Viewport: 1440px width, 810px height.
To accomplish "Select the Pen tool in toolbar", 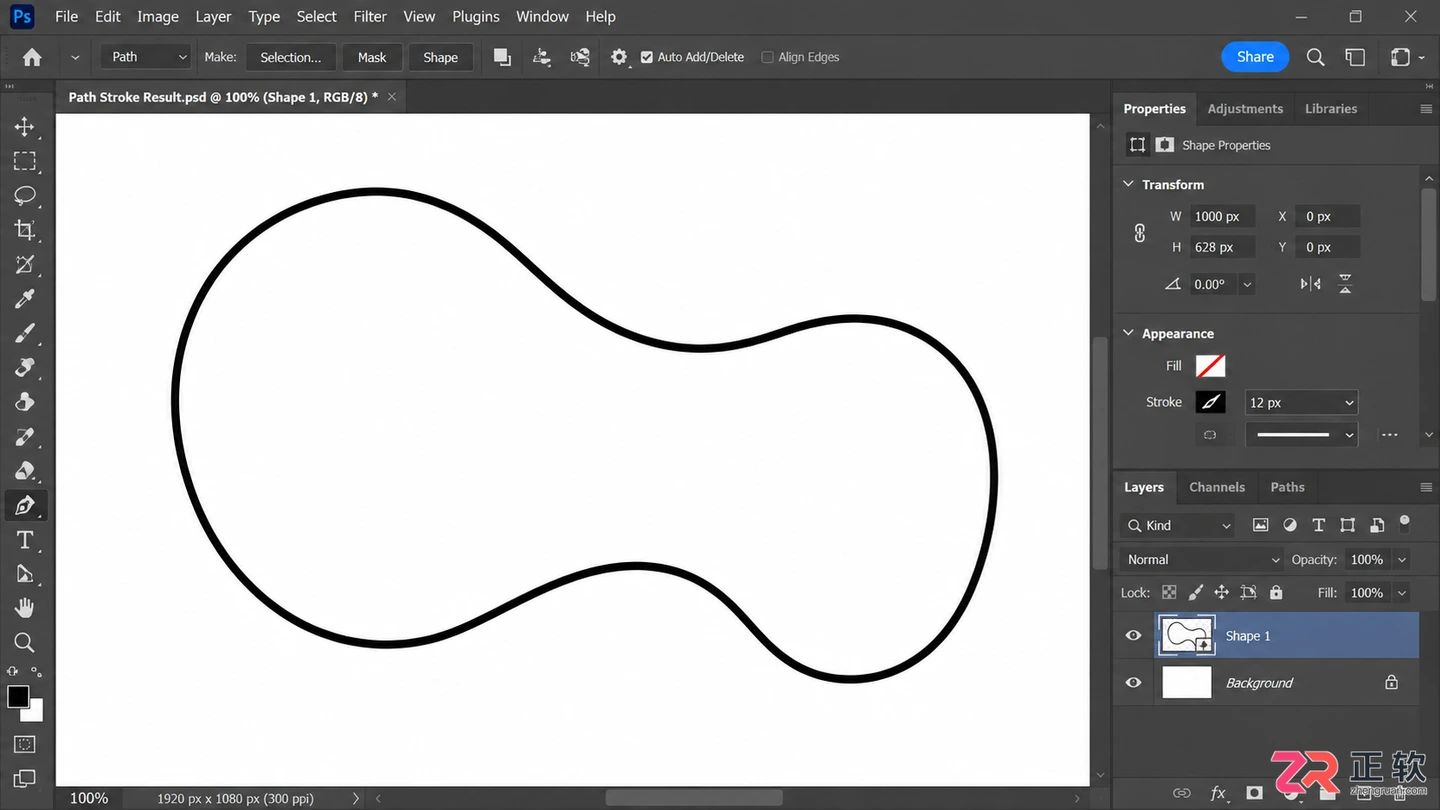I will click(x=24, y=505).
